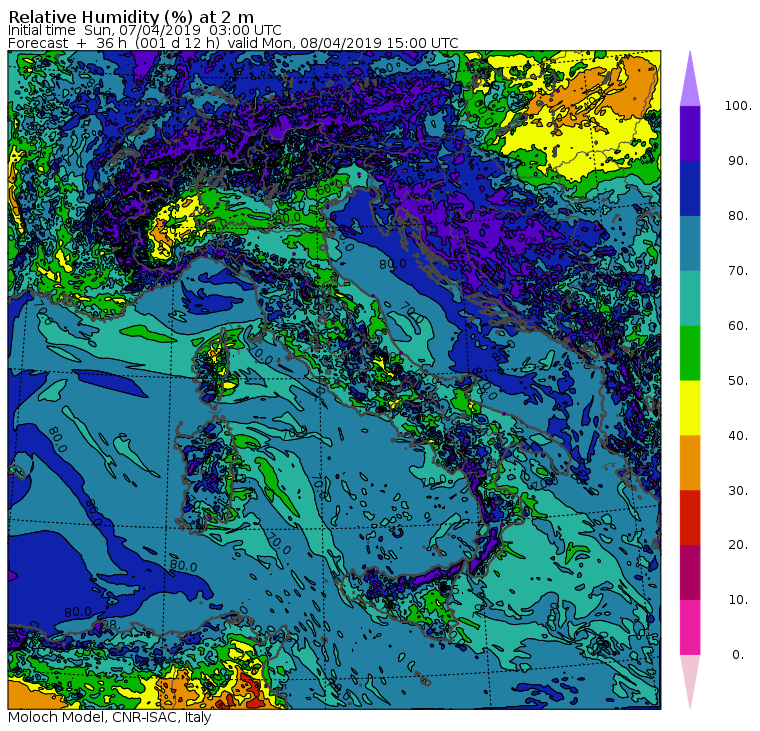This screenshot has width=760, height=731.
Task: Click the '40.' legend value
Action: (x=738, y=435)
